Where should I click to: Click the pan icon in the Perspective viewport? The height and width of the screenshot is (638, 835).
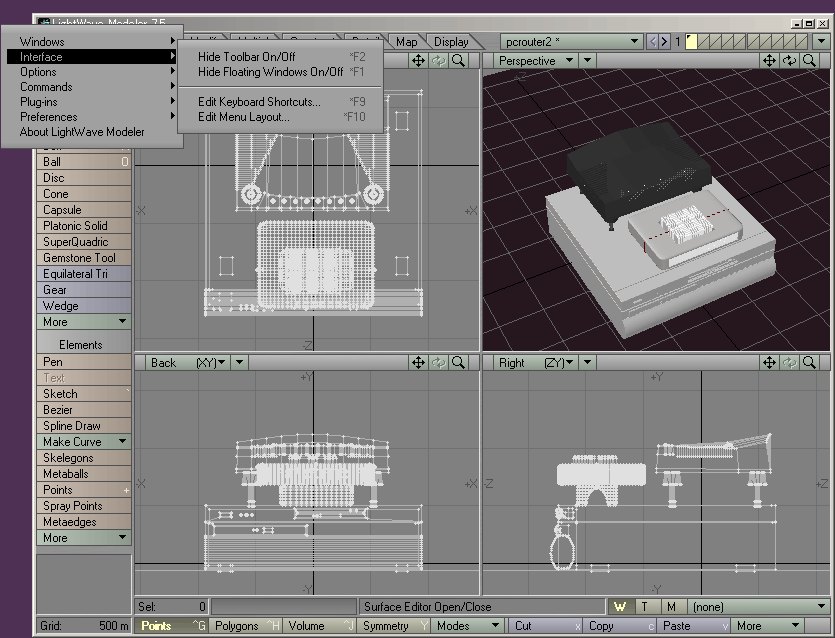coord(768,61)
